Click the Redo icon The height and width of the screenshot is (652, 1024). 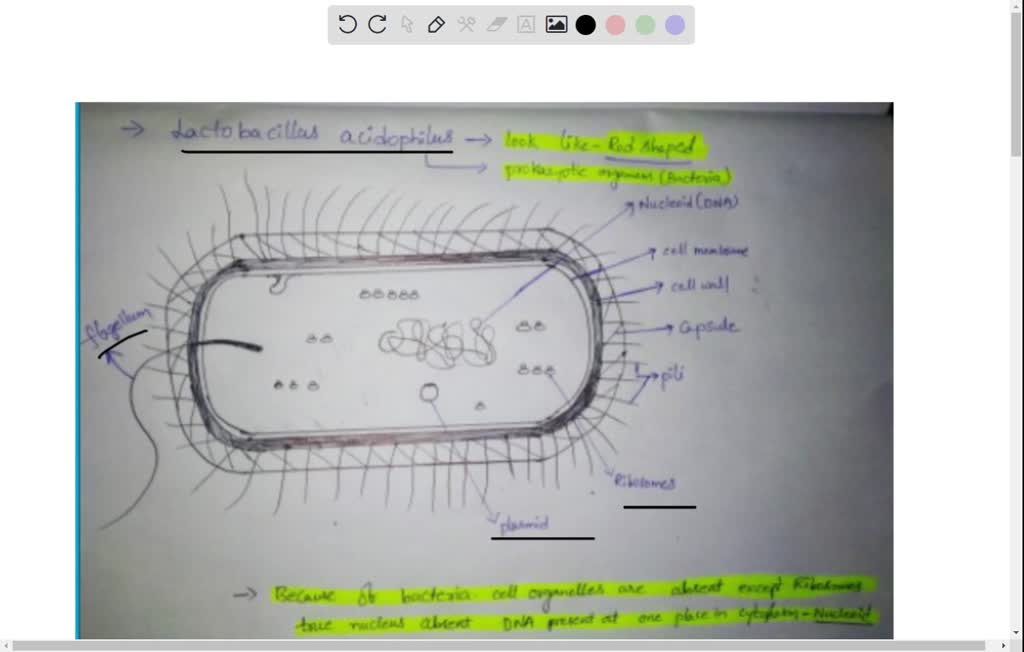pos(377,24)
